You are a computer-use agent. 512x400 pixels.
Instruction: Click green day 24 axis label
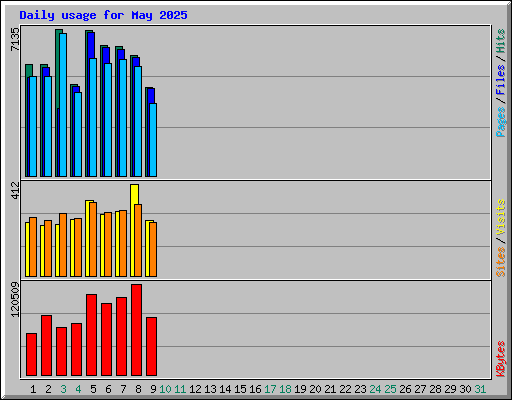tap(375, 389)
